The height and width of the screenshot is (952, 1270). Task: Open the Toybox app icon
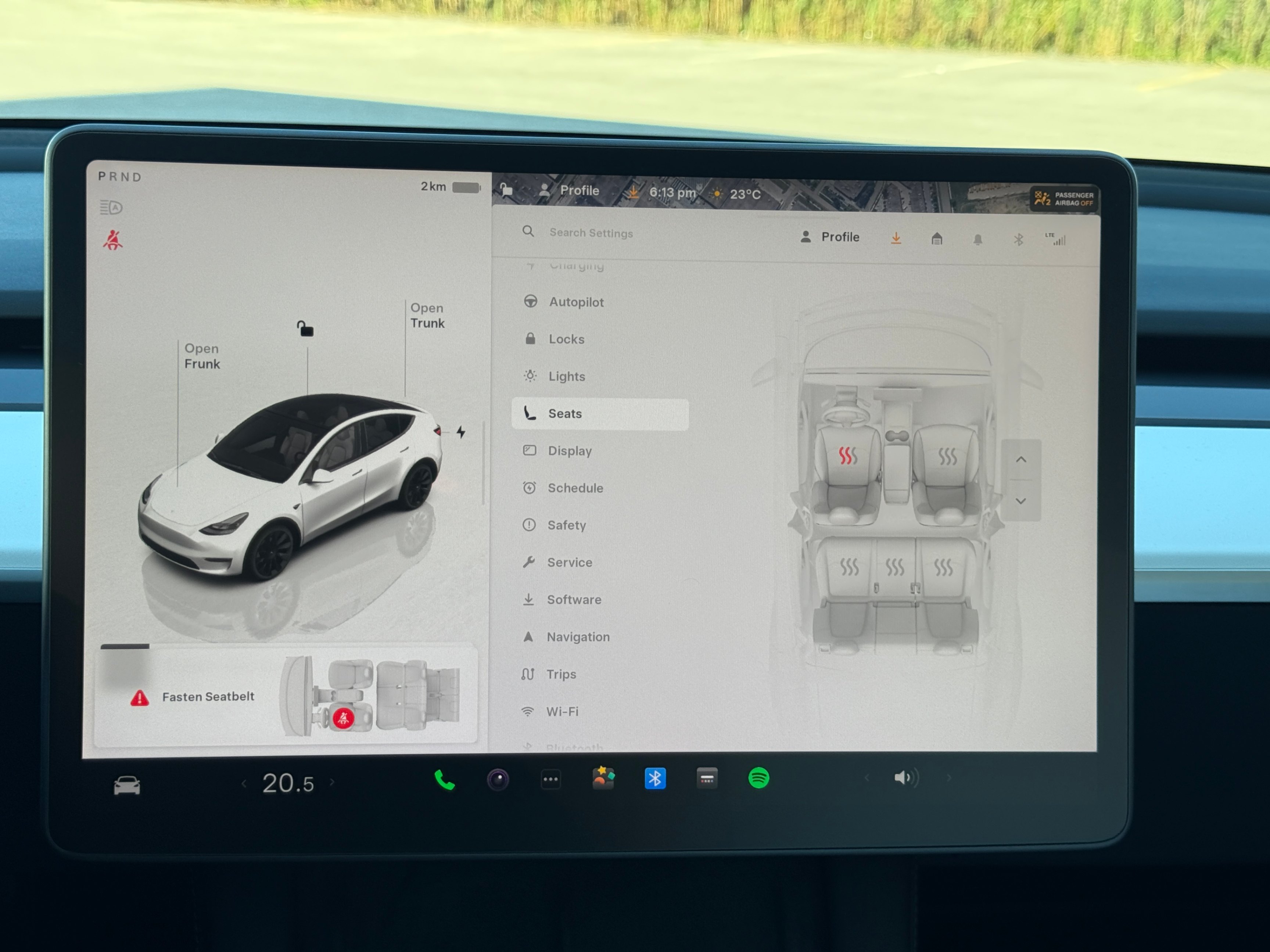tap(603, 779)
